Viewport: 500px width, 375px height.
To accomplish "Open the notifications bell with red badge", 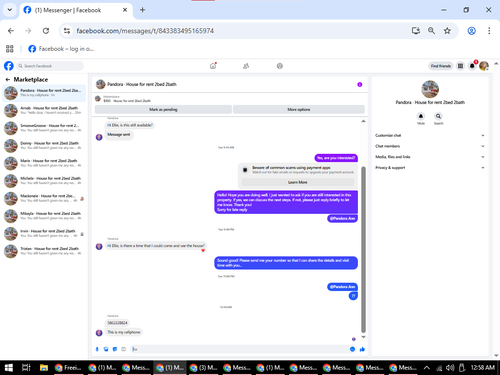I will 472,66.
